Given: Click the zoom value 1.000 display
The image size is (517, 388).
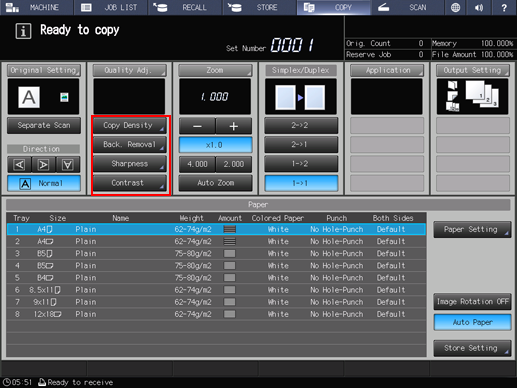Looking at the screenshot, I should point(215,97).
